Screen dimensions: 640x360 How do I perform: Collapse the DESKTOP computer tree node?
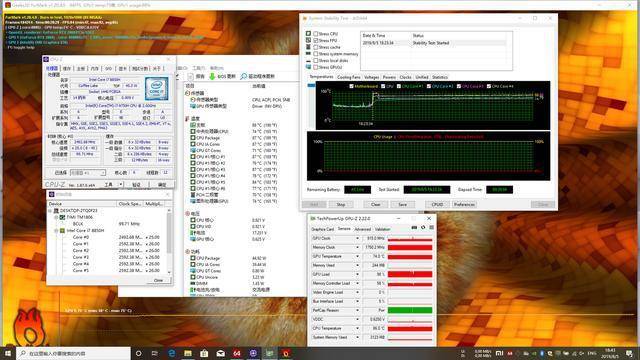50,211
